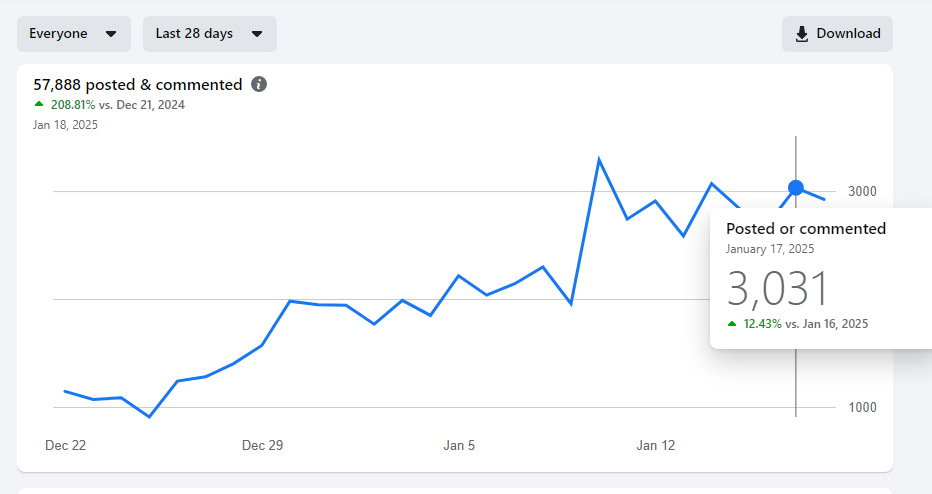Click the download arrow icon

(x=801, y=34)
